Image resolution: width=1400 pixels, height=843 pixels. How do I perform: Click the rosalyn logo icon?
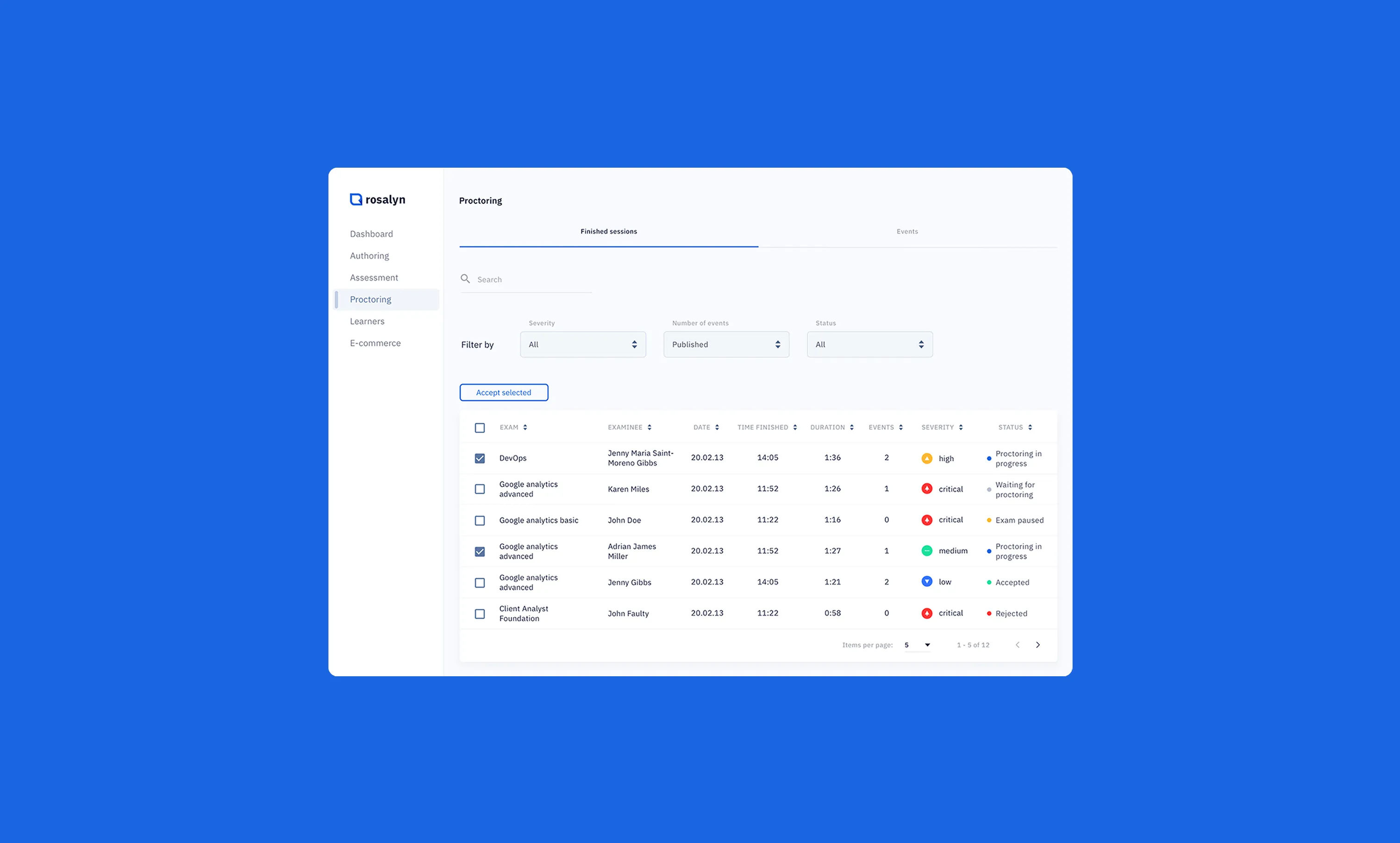[x=356, y=199]
